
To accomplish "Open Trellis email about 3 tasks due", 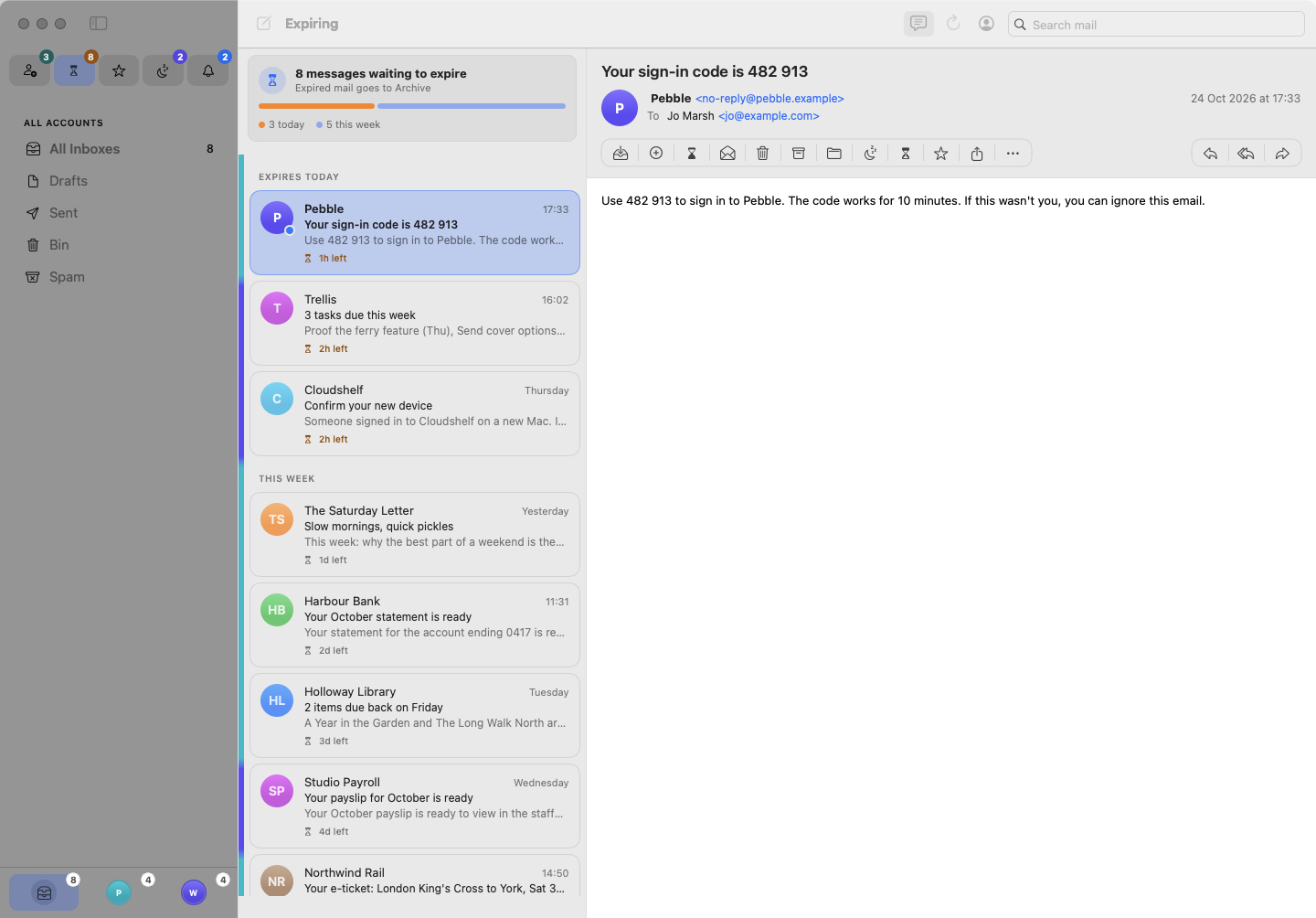I will (x=415, y=324).
